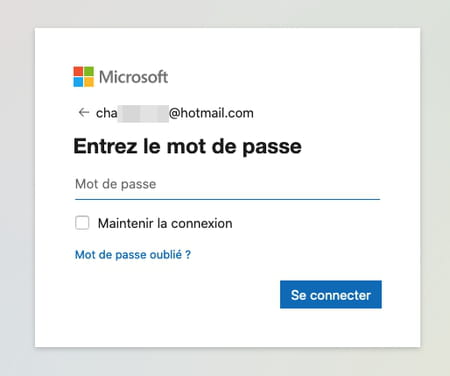Click the yellow square of the Microsoft logo
The image size is (450, 376).
tap(89, 82)
